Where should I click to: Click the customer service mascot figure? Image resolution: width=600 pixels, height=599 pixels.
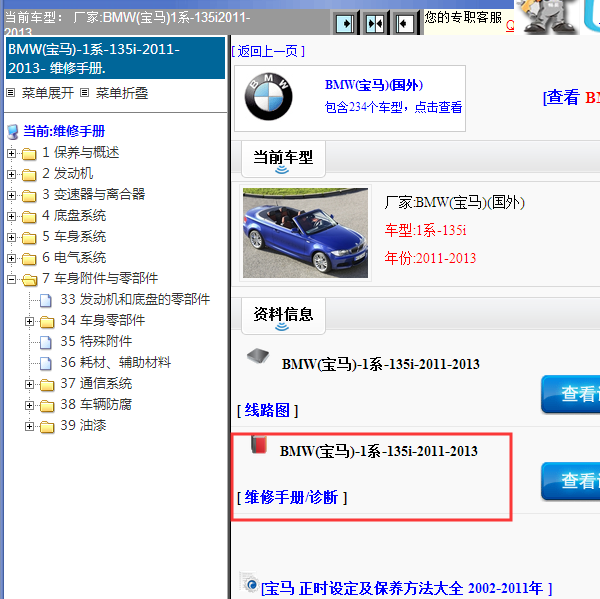(x=548, y=16)
